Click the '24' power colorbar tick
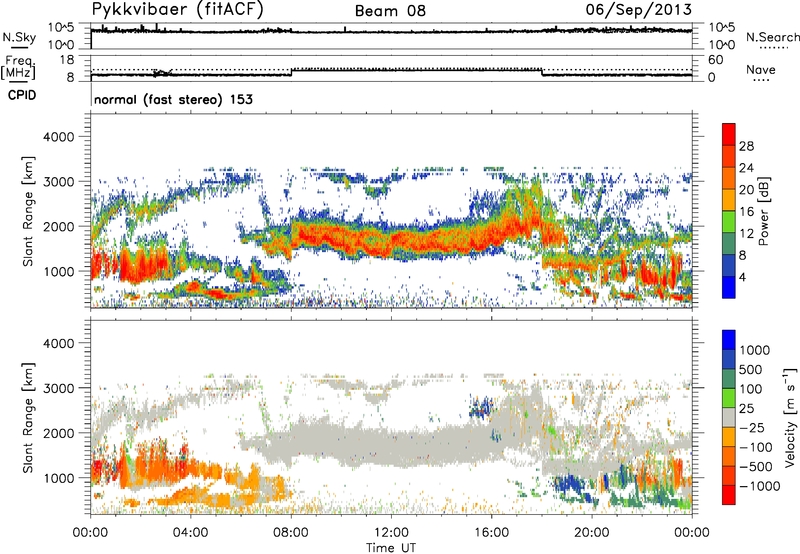Image resolution: width=800 pixels, height=554 pixels. (x=746, y=168)
